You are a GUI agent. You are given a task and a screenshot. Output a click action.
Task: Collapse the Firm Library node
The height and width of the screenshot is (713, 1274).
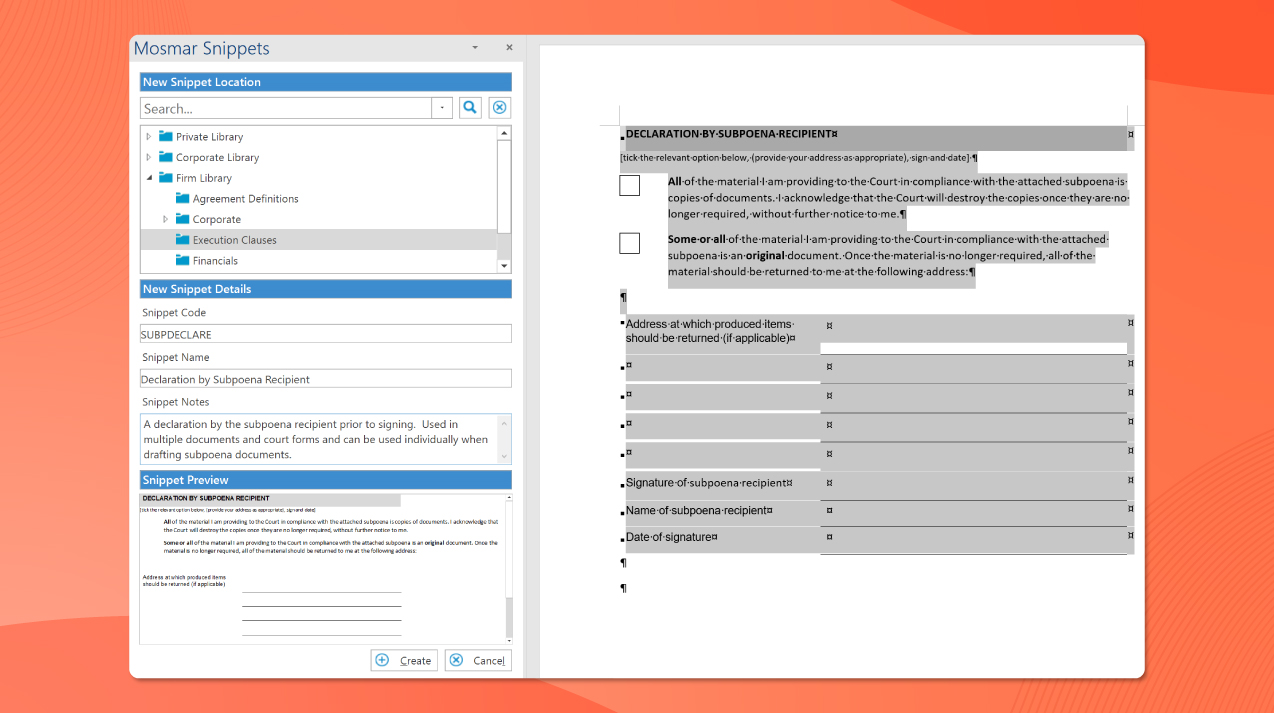click(x=149, y=177)
